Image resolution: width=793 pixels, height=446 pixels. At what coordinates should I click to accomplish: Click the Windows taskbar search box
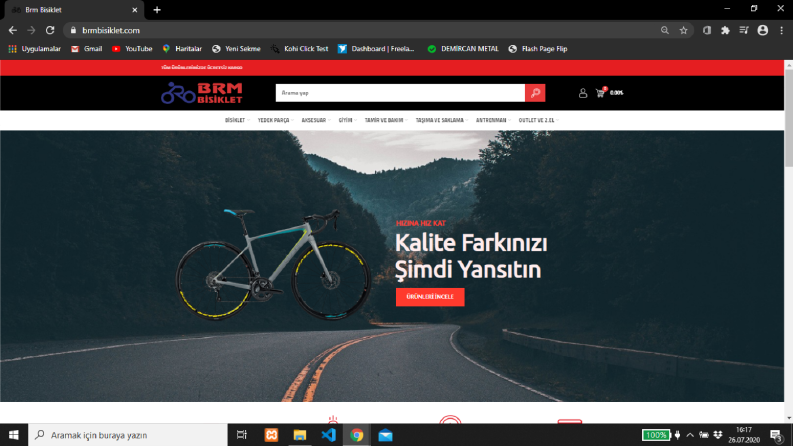pyautogui.click(x=127, y=435)
